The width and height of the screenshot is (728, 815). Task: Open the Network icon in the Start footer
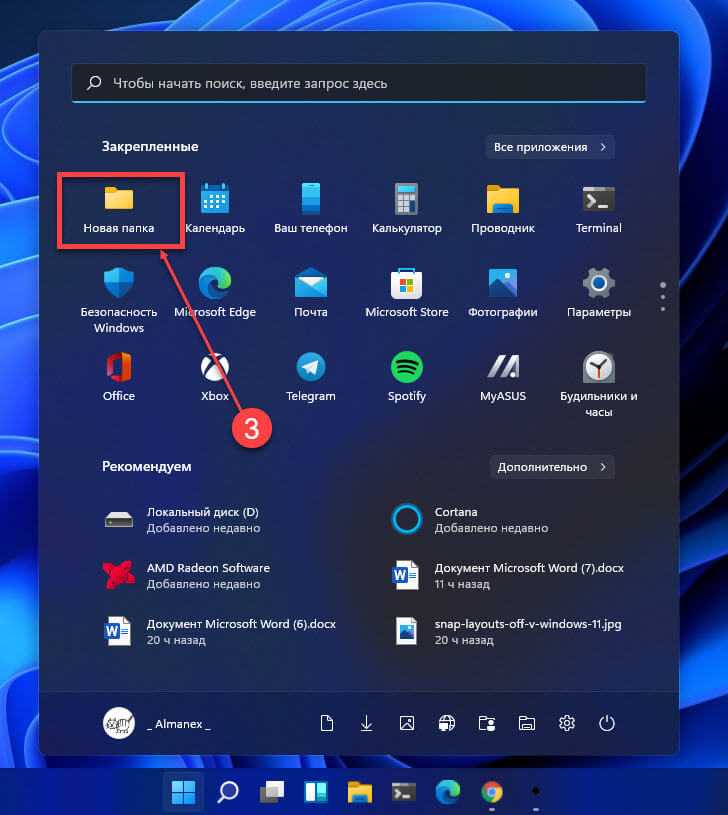coord(446,723)
